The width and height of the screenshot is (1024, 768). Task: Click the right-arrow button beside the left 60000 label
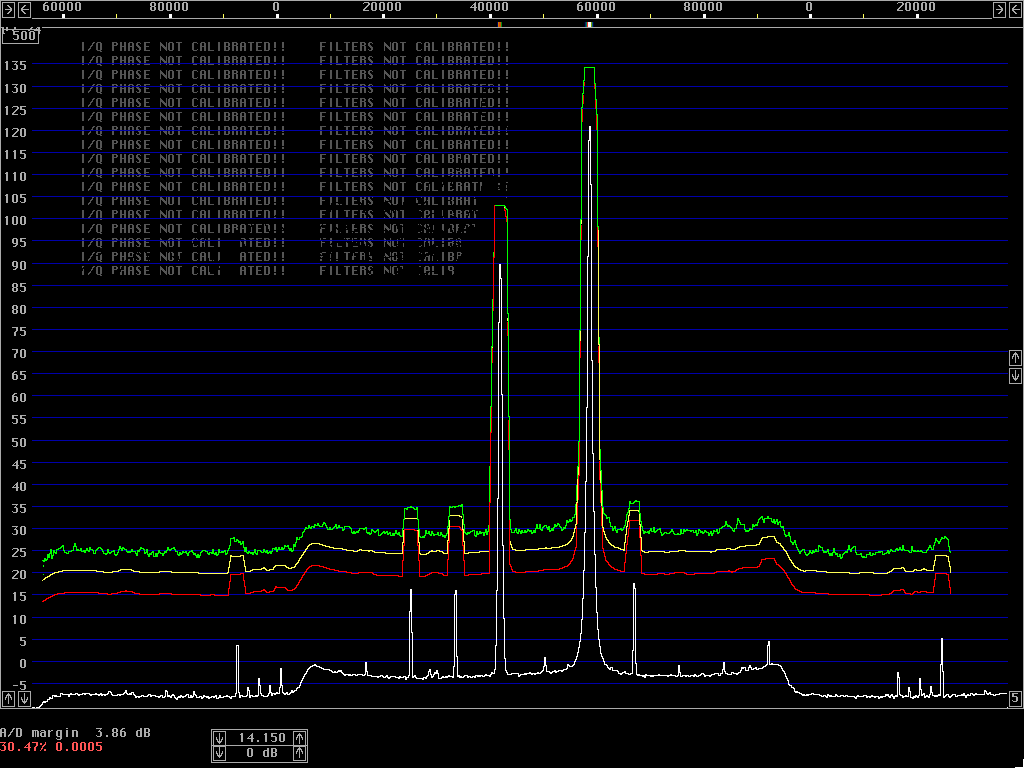[8, 9]
